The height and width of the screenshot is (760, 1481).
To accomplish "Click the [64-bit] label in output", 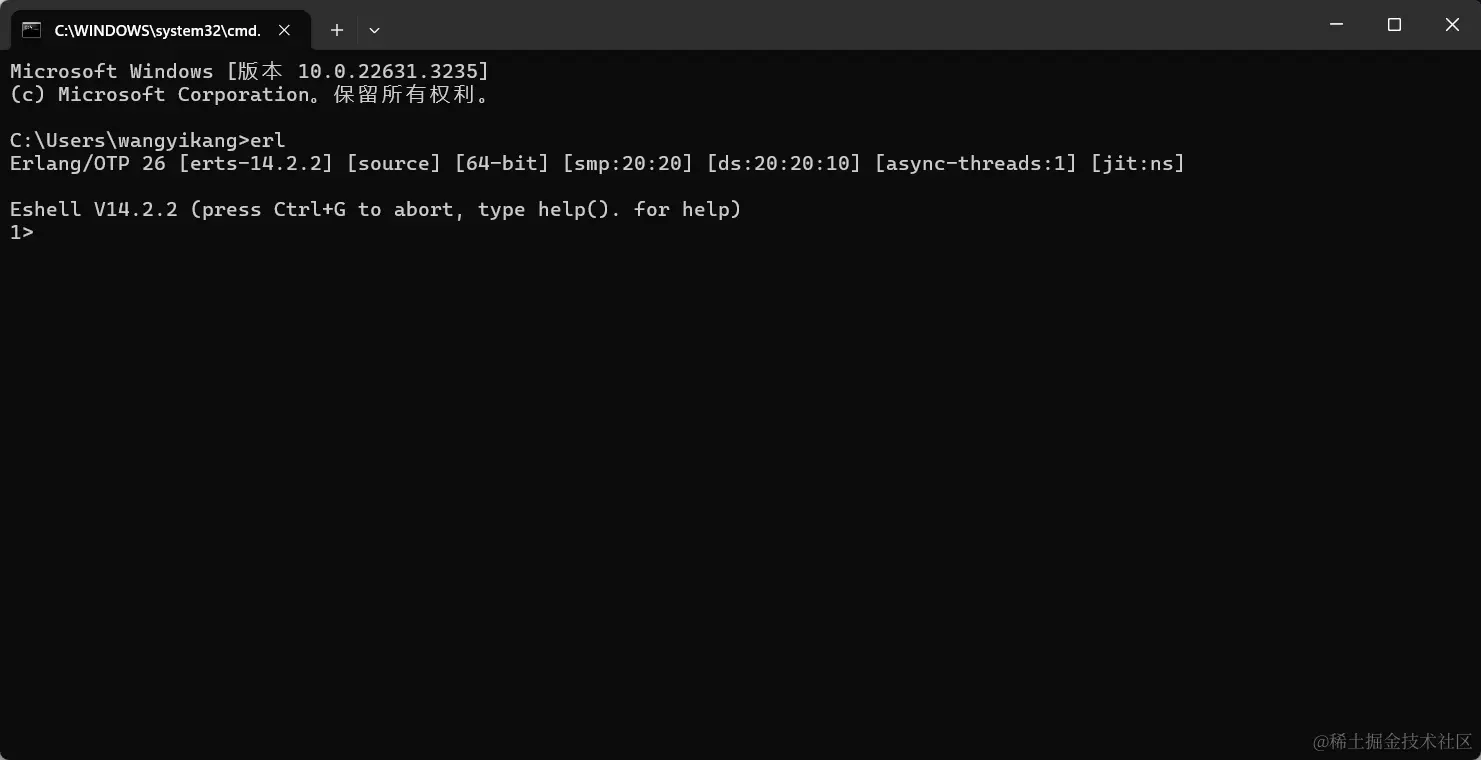I will point(501,163).
